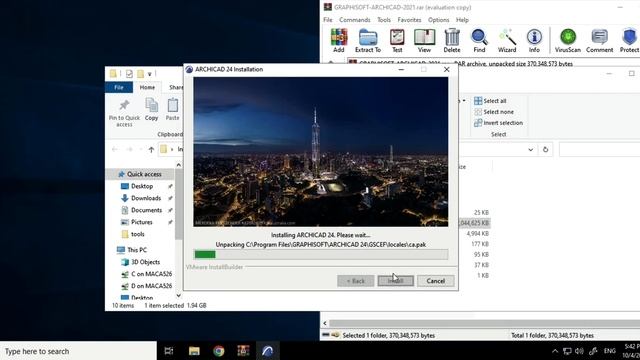Click Type here to search box
Image resolution: width=640 pixels, height=360 pixels.
78,351
